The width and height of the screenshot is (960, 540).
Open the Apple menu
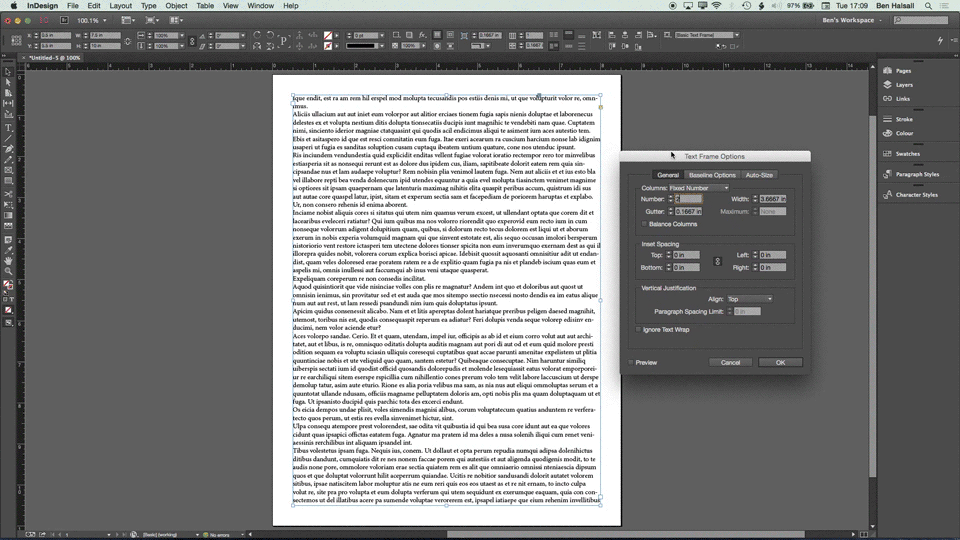coord(13,6)
